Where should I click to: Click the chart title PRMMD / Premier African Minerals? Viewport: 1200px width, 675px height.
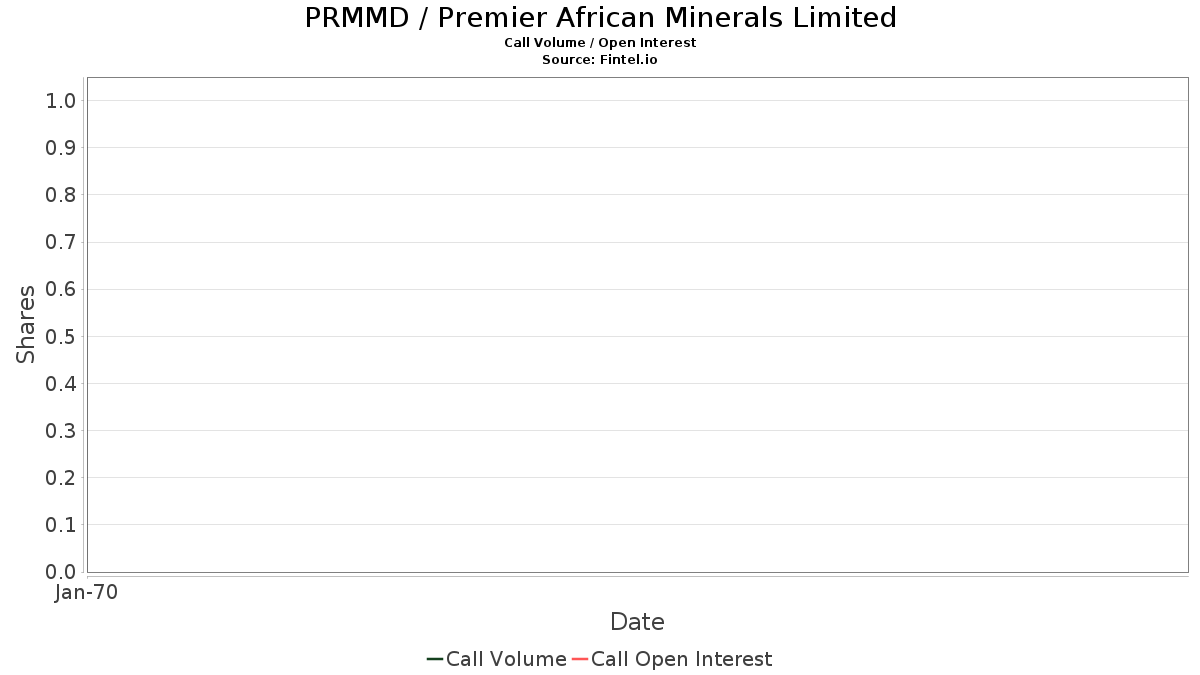600,18
